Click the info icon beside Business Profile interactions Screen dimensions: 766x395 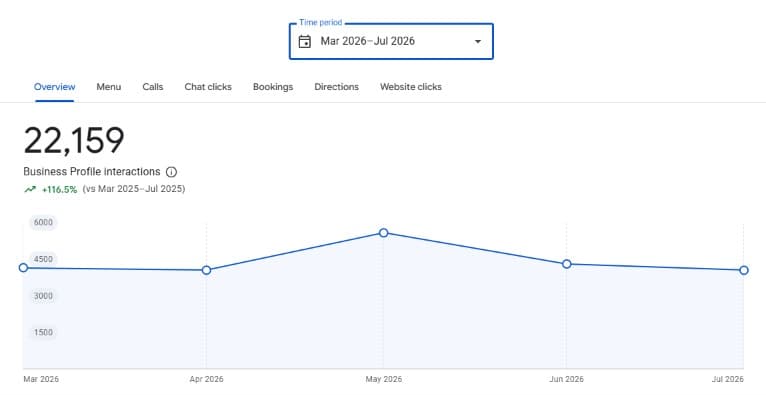(x=171, y=172)
